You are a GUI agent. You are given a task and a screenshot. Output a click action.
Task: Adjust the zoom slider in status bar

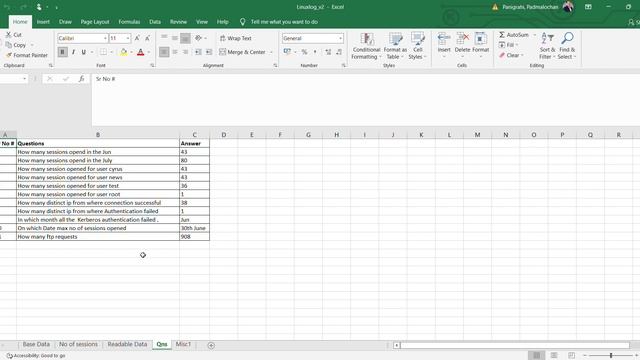pos(611,356)
